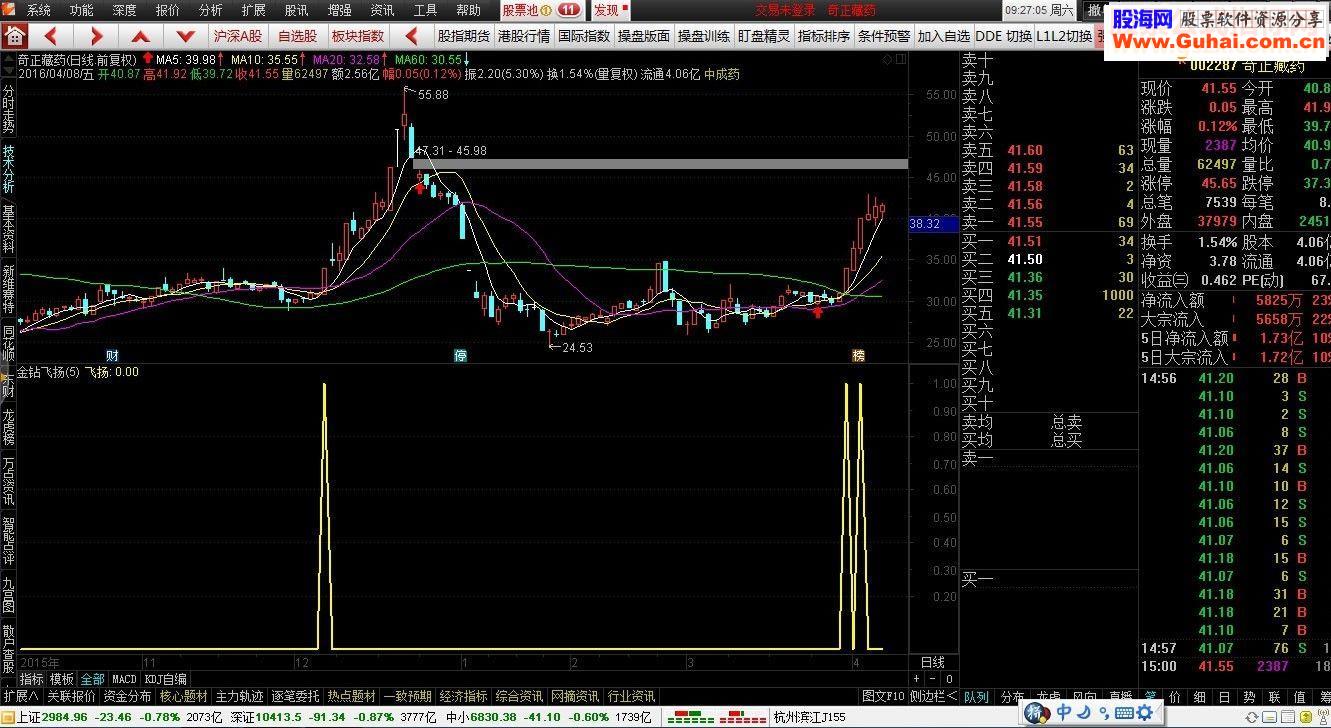Open 关联报价 bottom tab

click(x=71, y=696)
